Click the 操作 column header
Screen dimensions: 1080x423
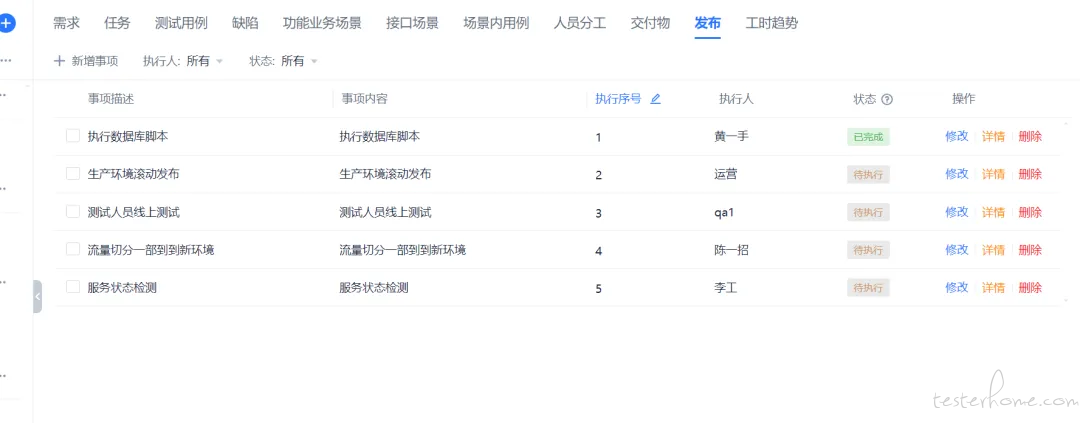point(964,99)
